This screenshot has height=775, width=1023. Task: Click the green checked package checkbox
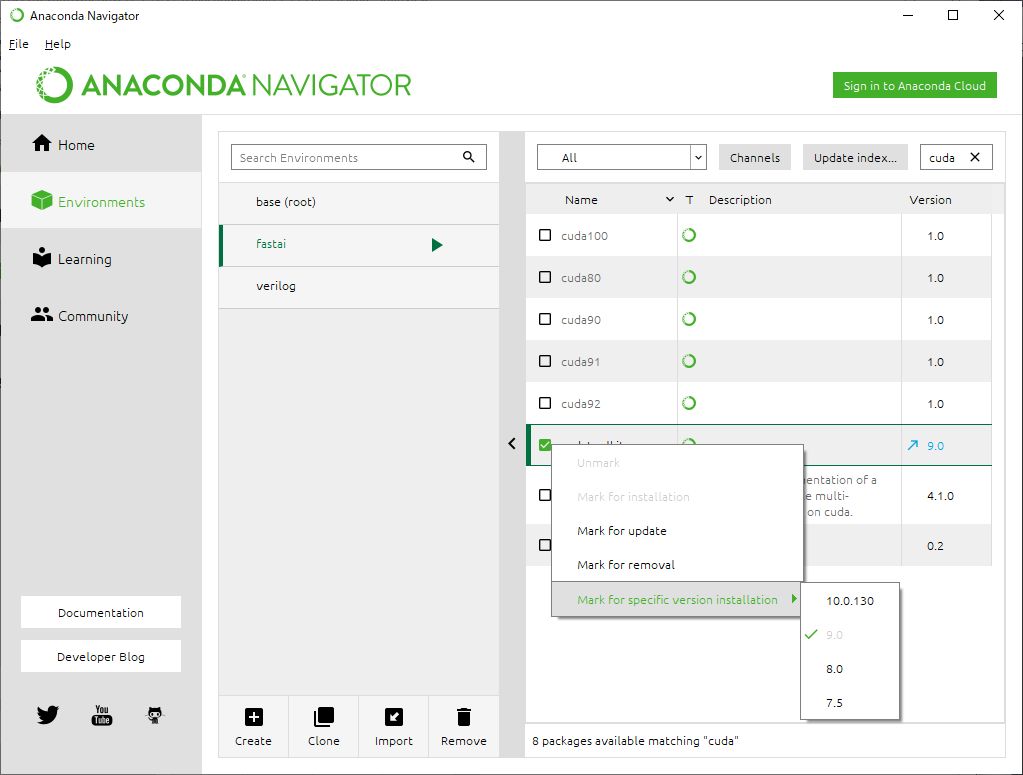(x=545, y=445)
